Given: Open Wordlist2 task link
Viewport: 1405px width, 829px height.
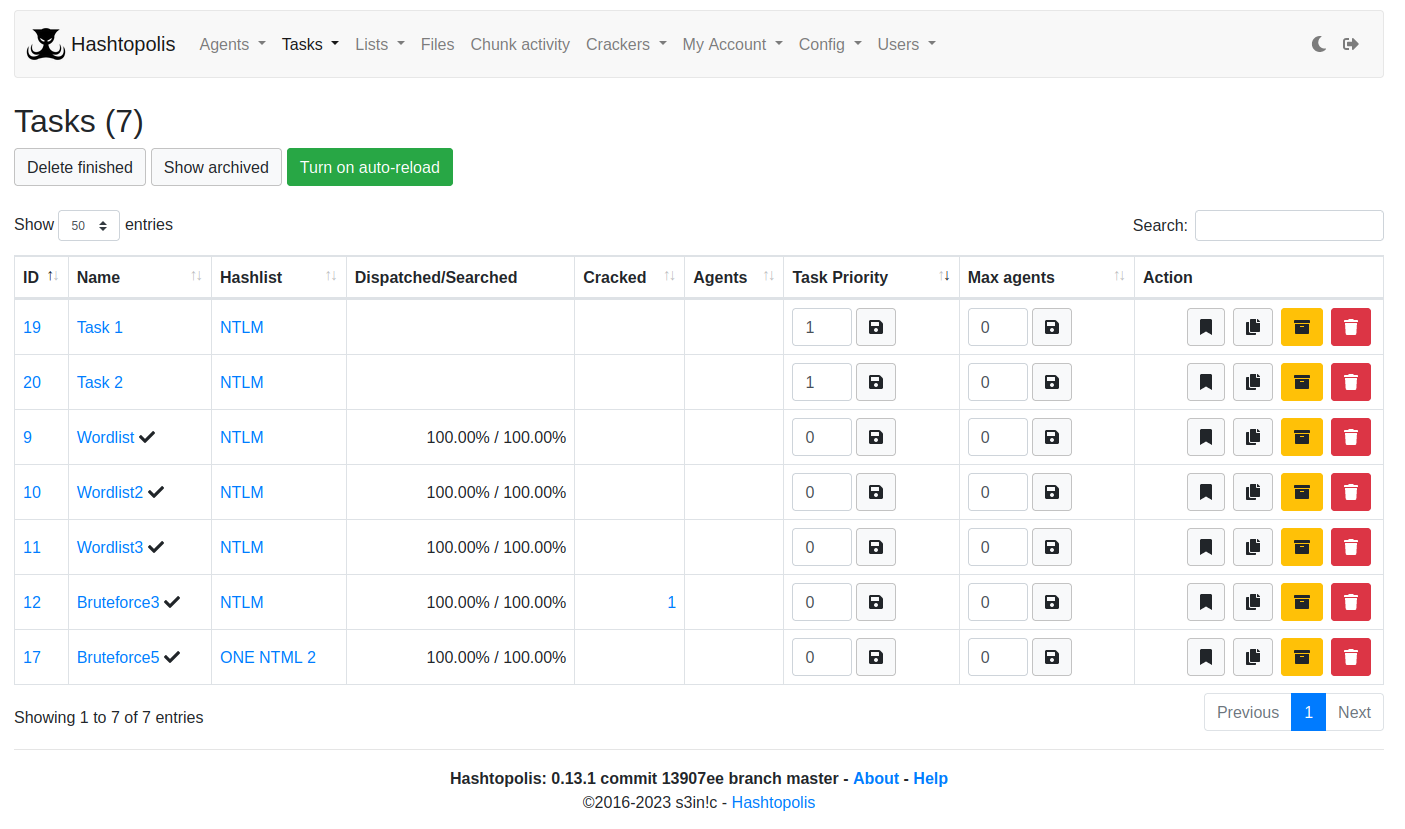Looking at the screenshot, I should (x=110, y=492).
